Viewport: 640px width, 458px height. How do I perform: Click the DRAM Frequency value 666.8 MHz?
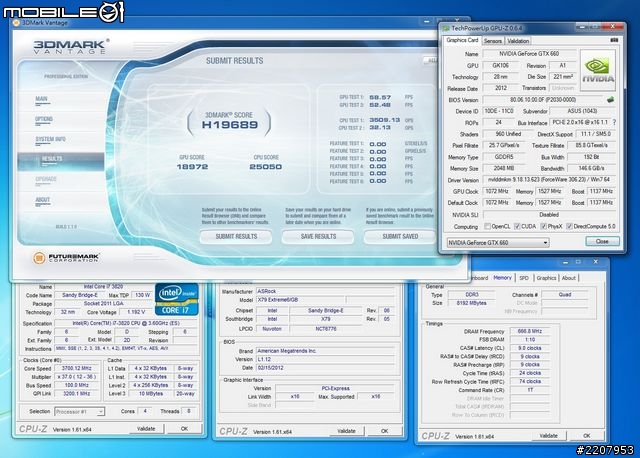[530, 331]
